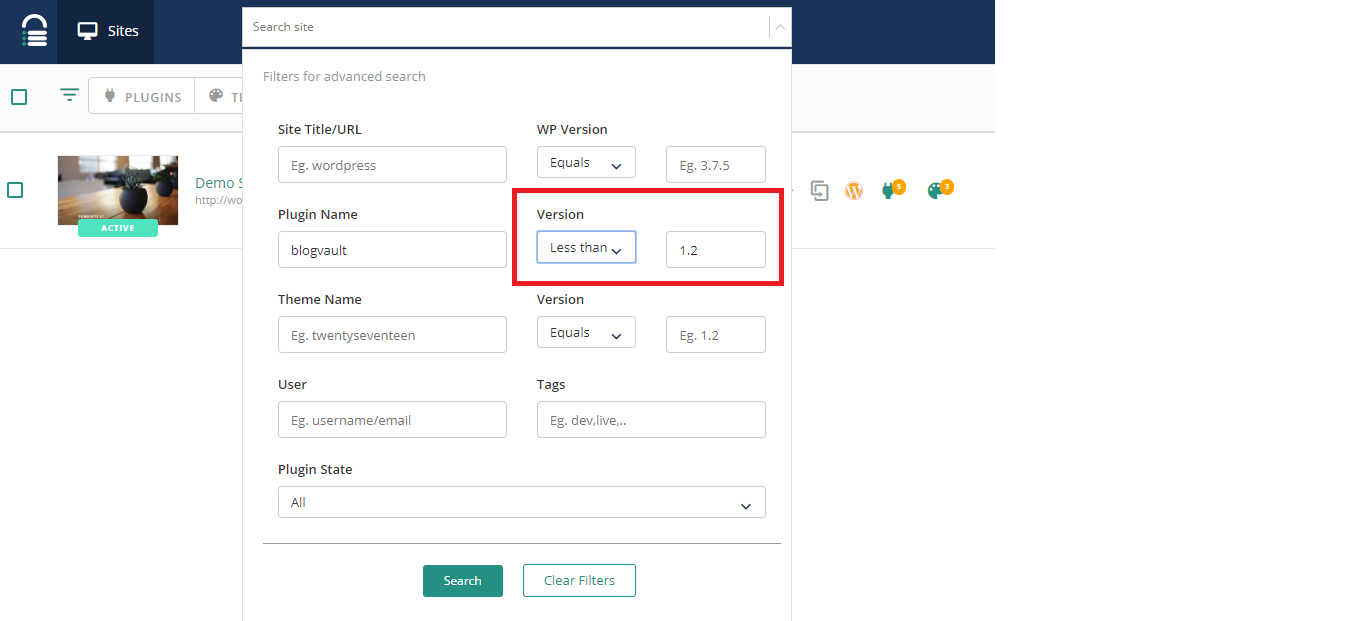Focus the Site Title/URL input
Viewport: 1350px width, 621px height.
click(x=392, y=165)
